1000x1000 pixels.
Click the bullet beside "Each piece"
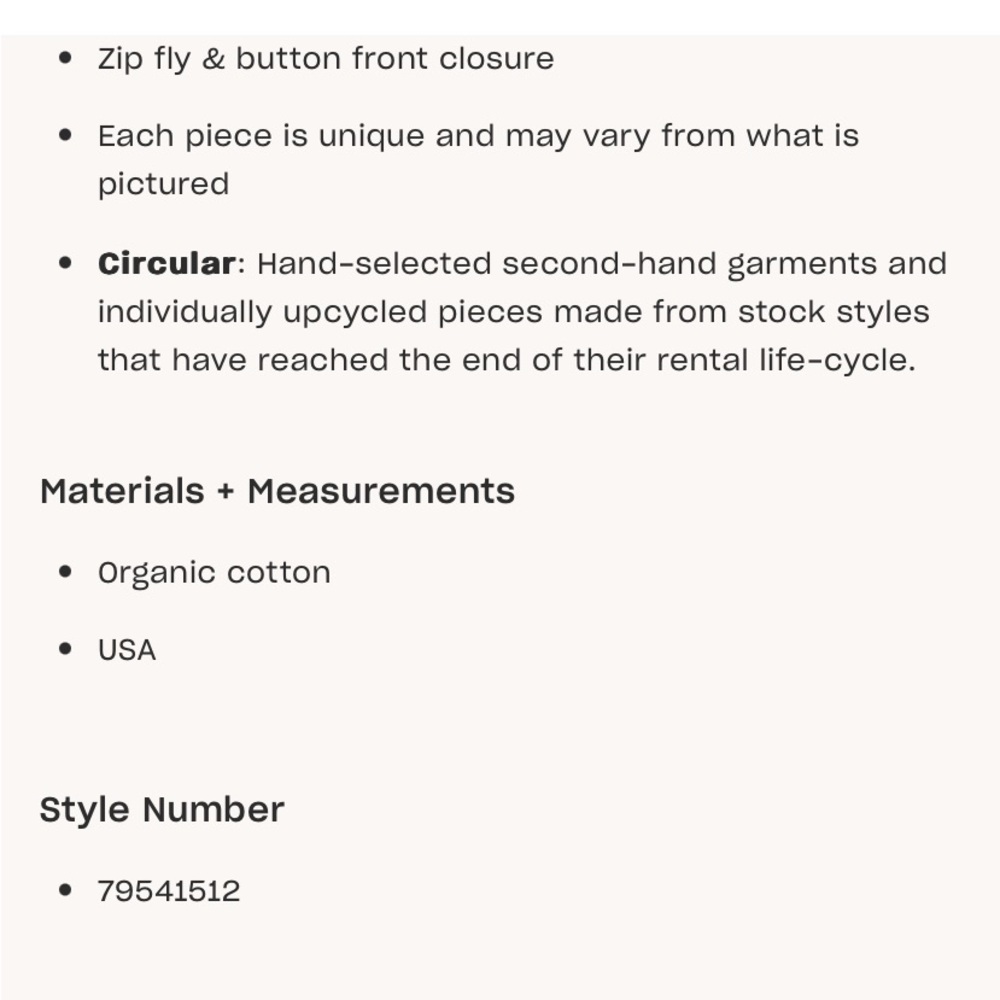[x=66, y=135]
